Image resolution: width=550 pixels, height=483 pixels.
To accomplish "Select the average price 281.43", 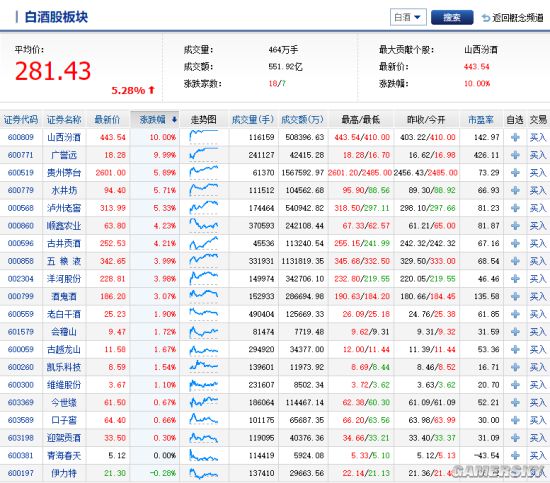I will coord(53,71).
